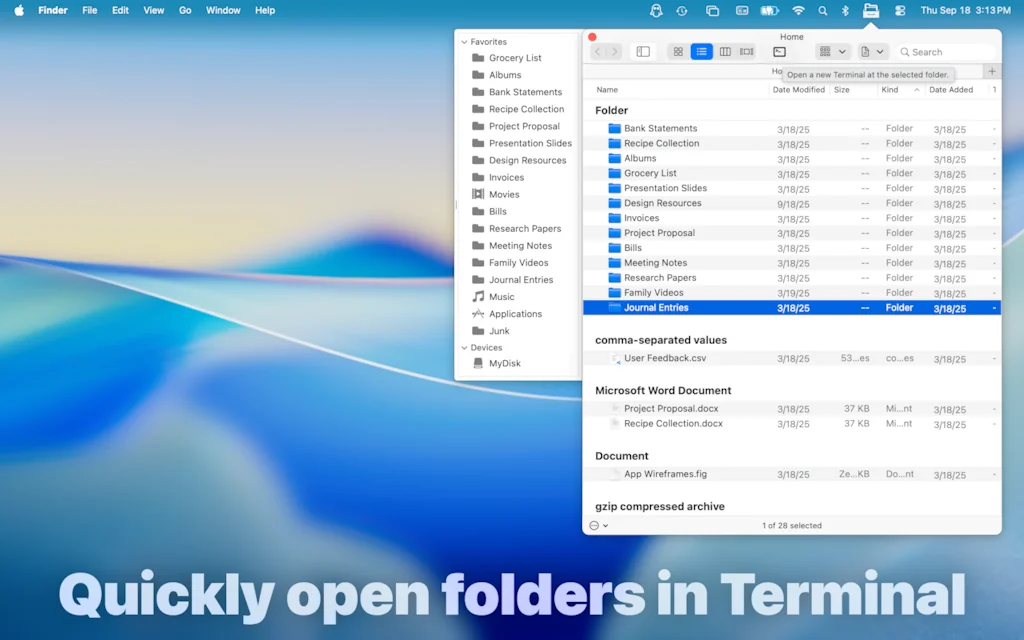The height and width of the screenshot is (640, 1024).
Task: Open a new tab with the plus button
Action: coord(991,71)
